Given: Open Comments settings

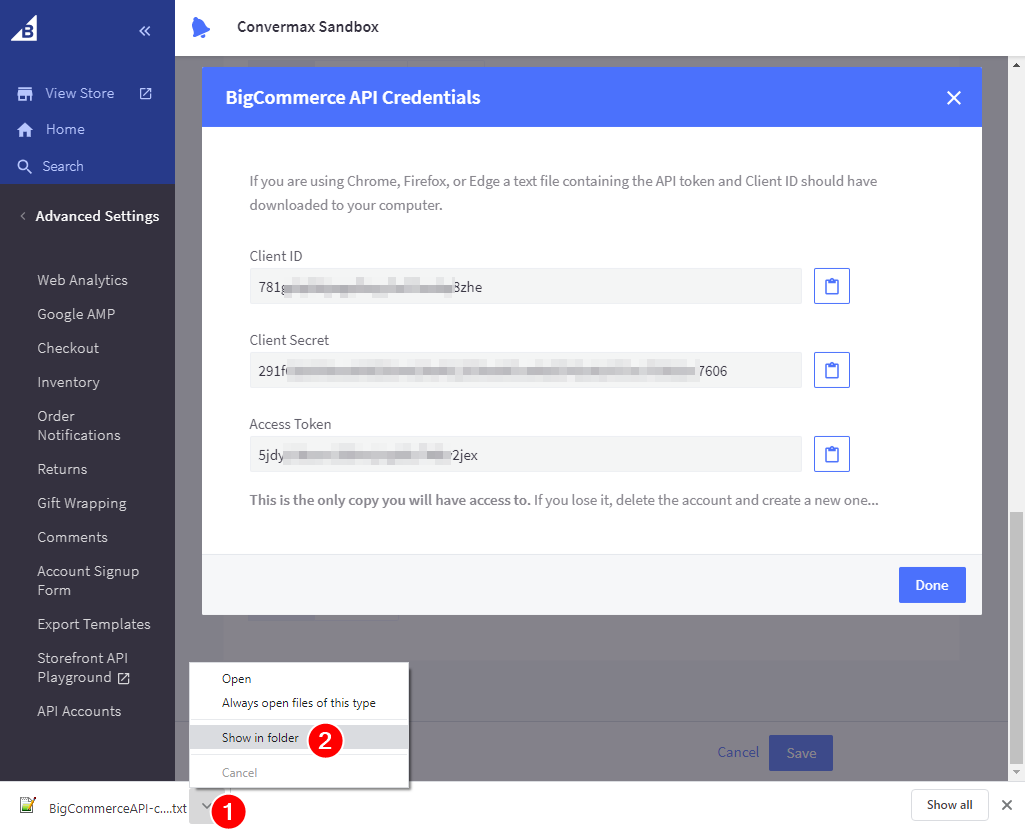Looking at the screenshot, I should click(x=72, y=537).
